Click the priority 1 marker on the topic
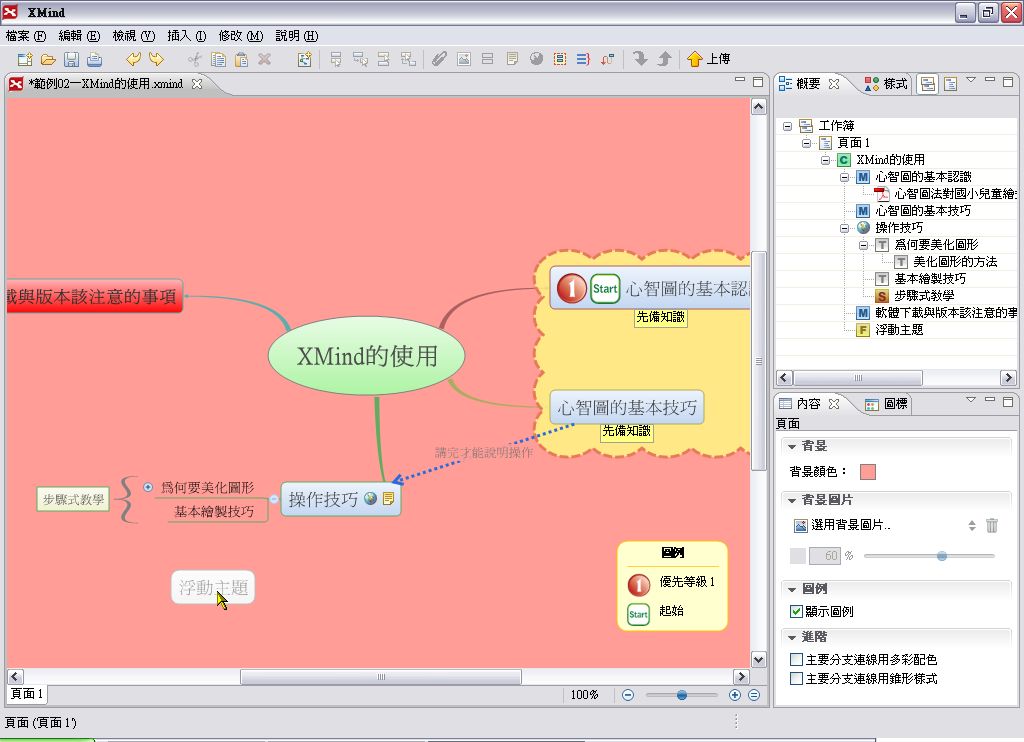 (x=570, y=289)
